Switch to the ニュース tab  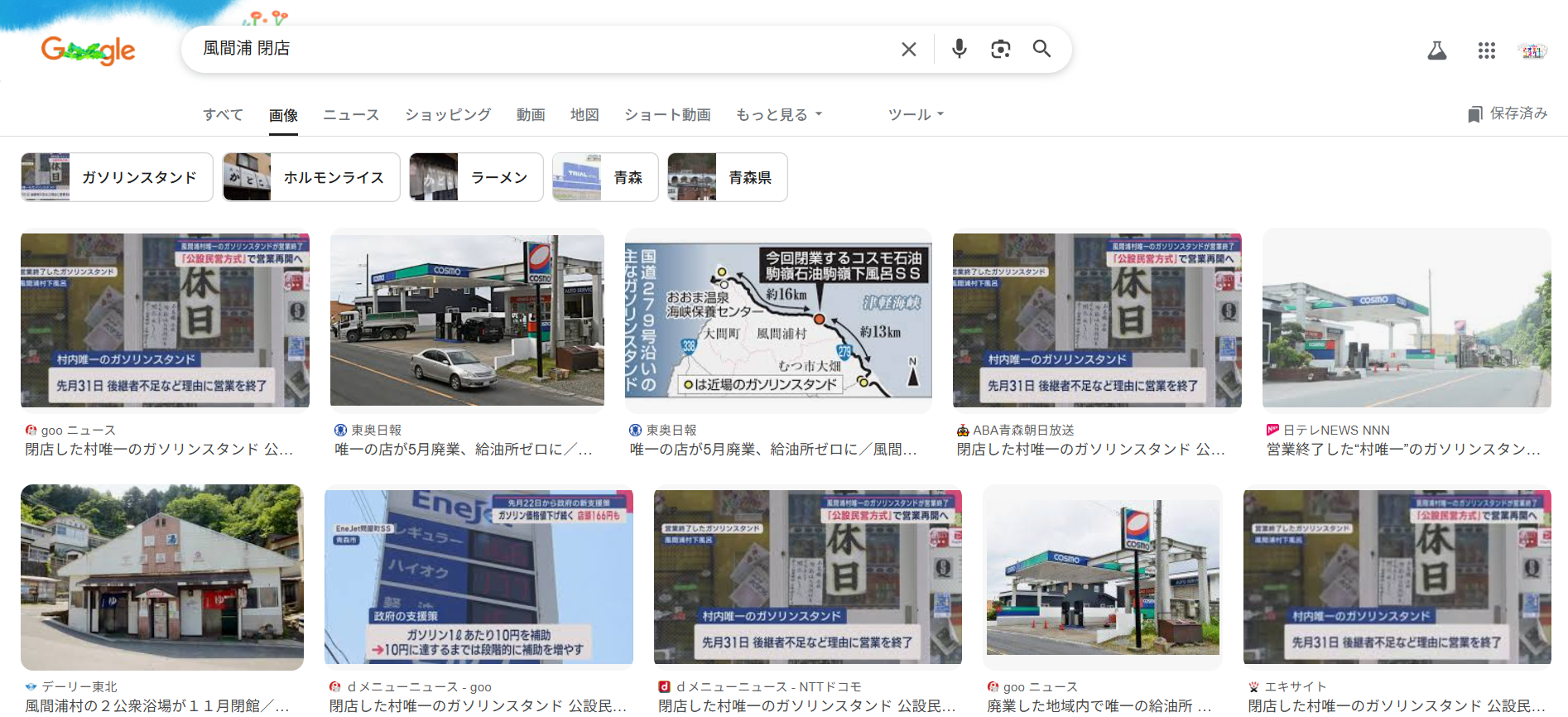(x=351, y=115)
